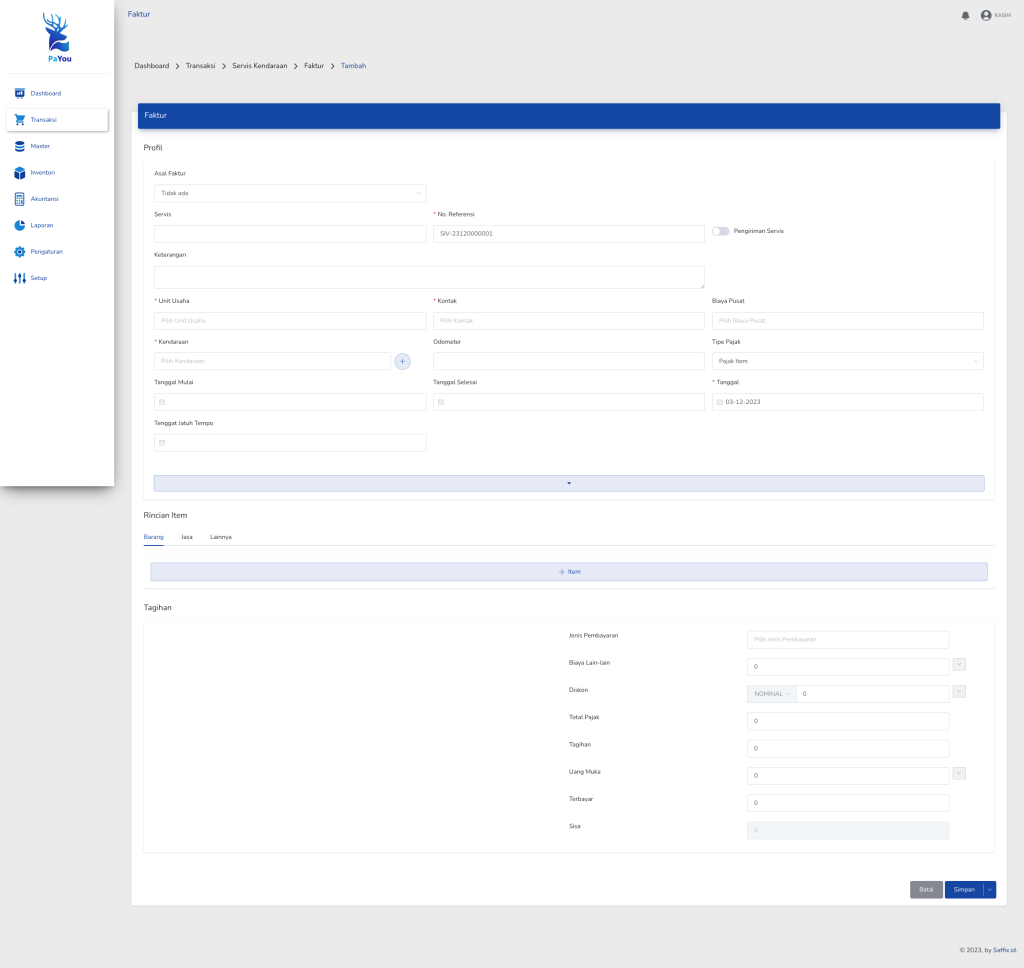Add new Kendaraan with plus button
Screen dimensions: 1024x968
pos(402,361)
